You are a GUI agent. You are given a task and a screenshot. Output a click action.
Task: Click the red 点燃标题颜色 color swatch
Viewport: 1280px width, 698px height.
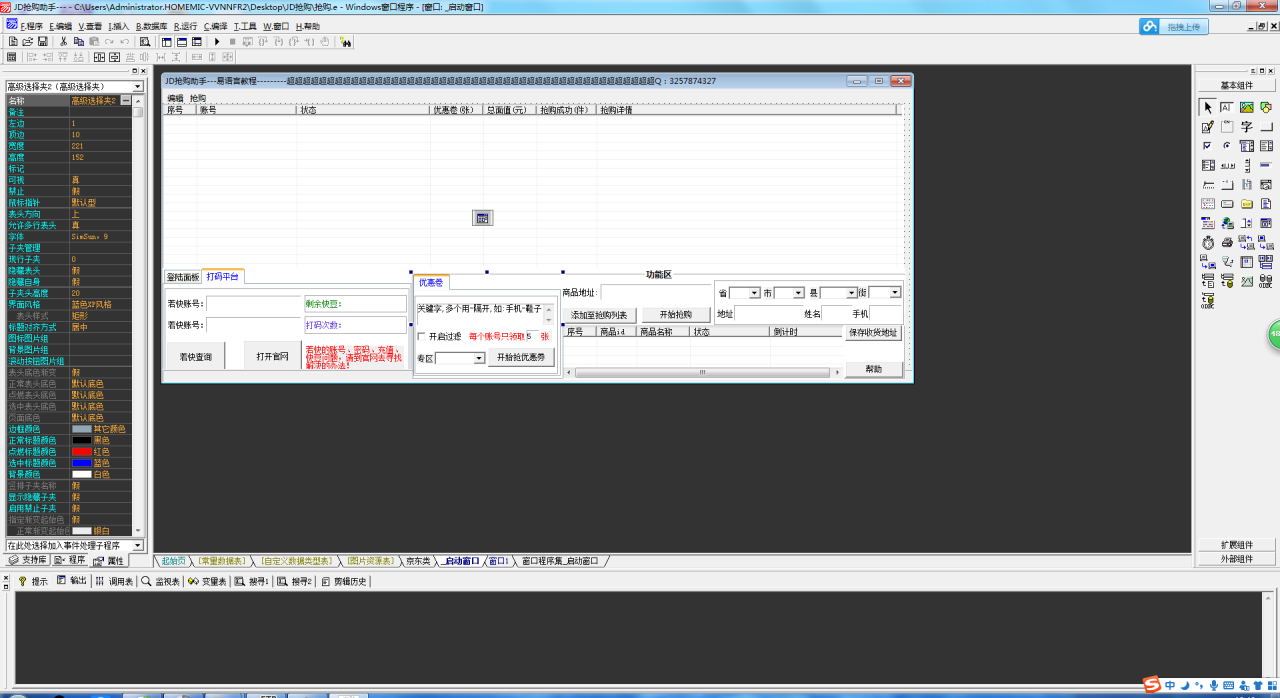pos(81,452)
